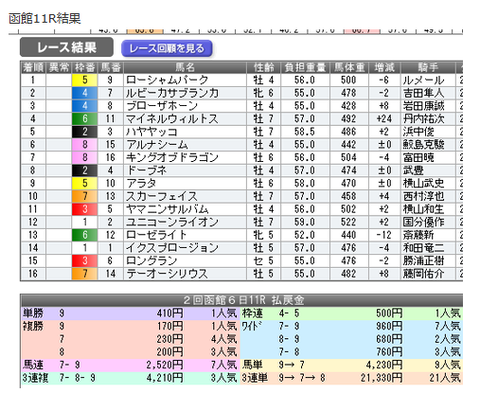Click the 負担重量 column header
480x393 pixels.
click(x=305, y=68)
